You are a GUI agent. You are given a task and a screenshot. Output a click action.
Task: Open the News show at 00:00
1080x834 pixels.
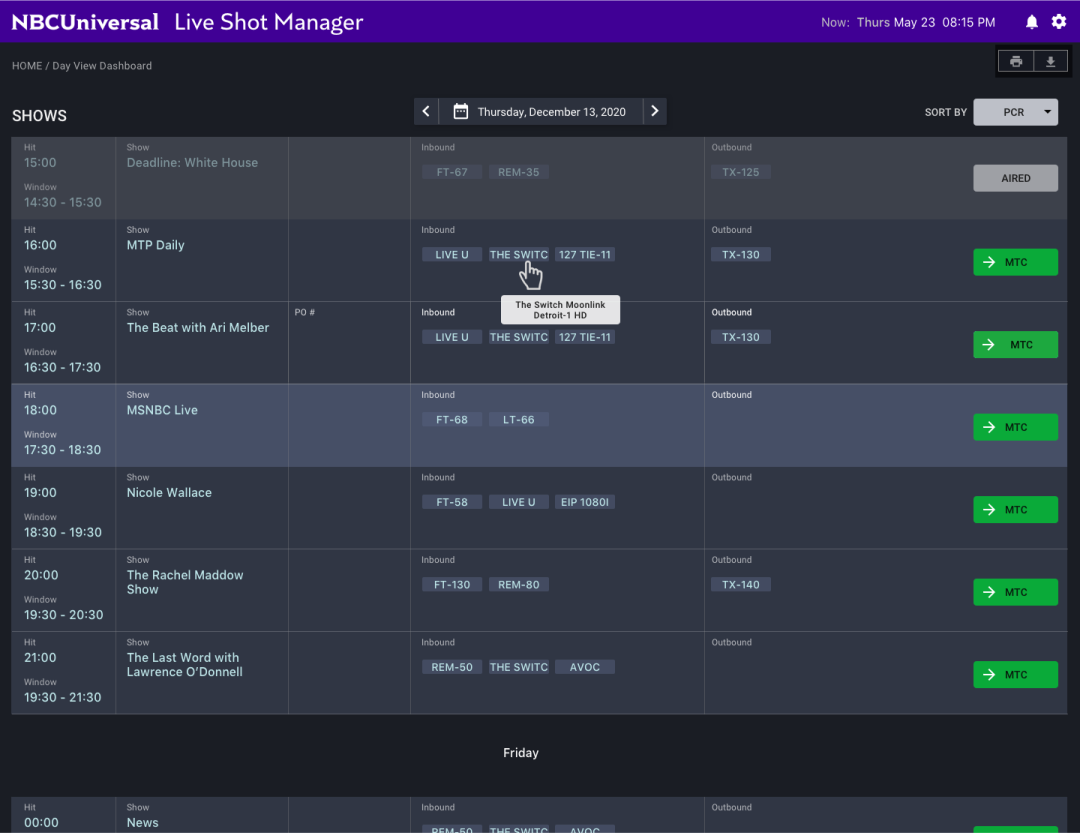(143, 823)
